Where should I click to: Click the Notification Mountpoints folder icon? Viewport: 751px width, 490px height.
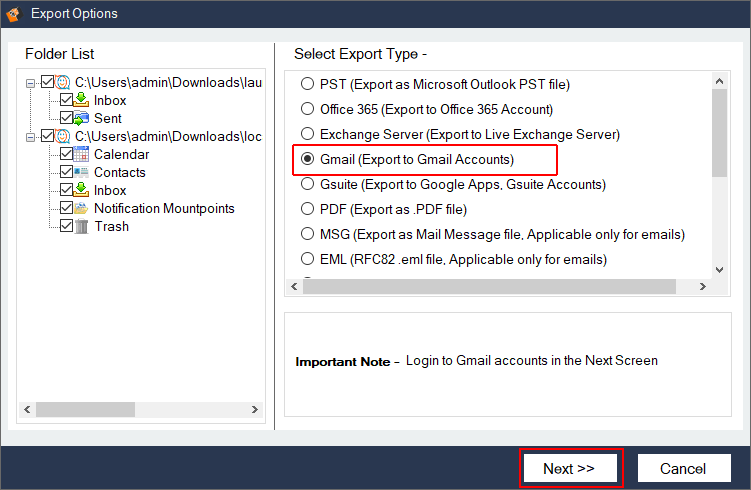point(82,209)
